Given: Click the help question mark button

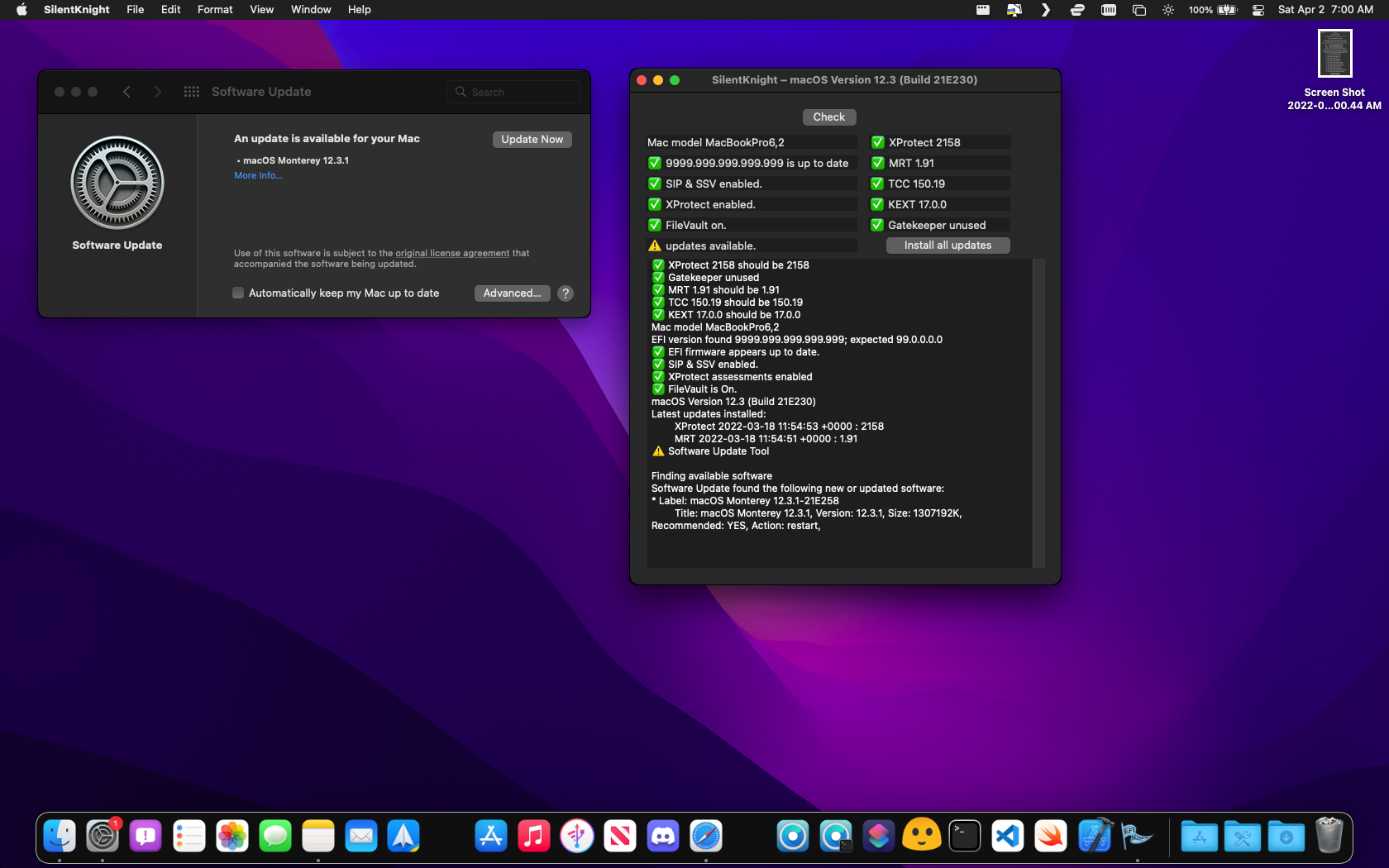Looking at the screenshot, I should click(566, 293).
